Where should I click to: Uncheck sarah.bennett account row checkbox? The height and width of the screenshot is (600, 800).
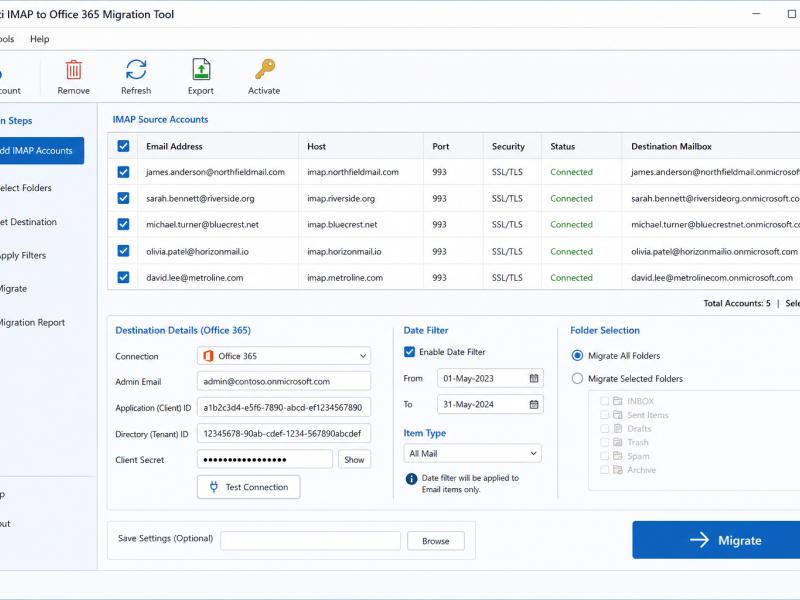pyautogui.click(x=123, y=198)
